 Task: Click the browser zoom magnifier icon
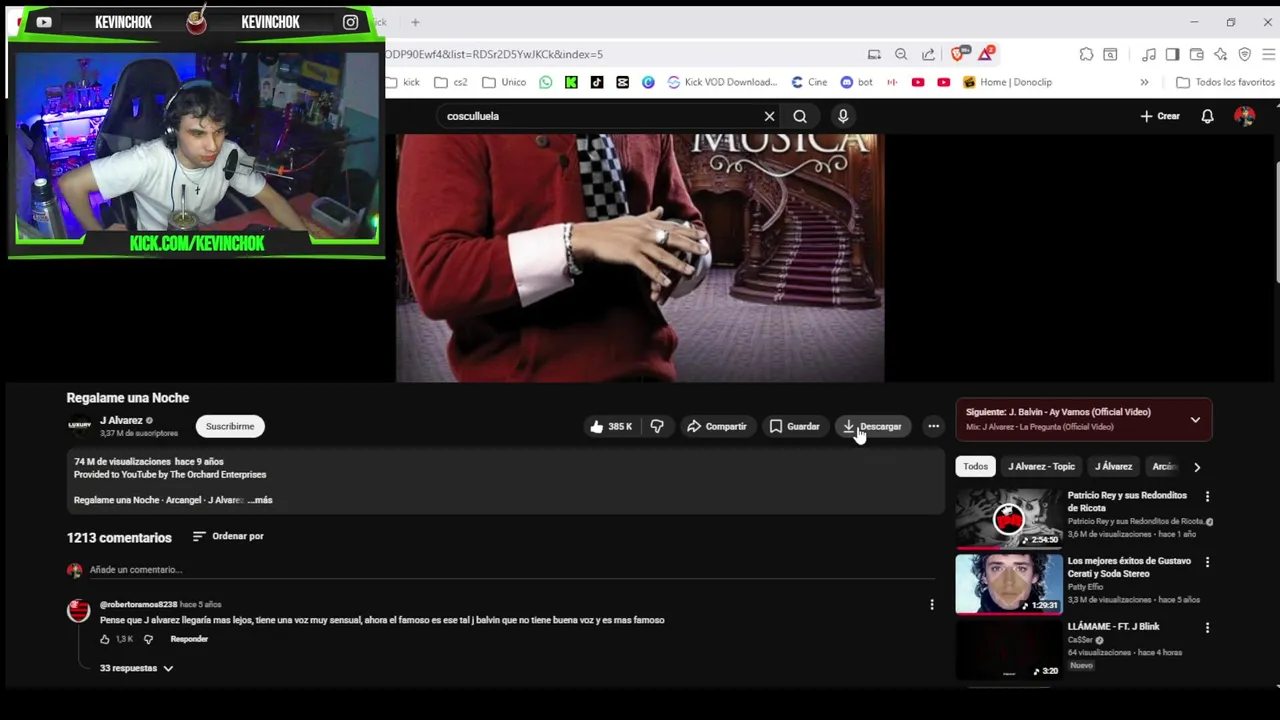coord(901,54)
